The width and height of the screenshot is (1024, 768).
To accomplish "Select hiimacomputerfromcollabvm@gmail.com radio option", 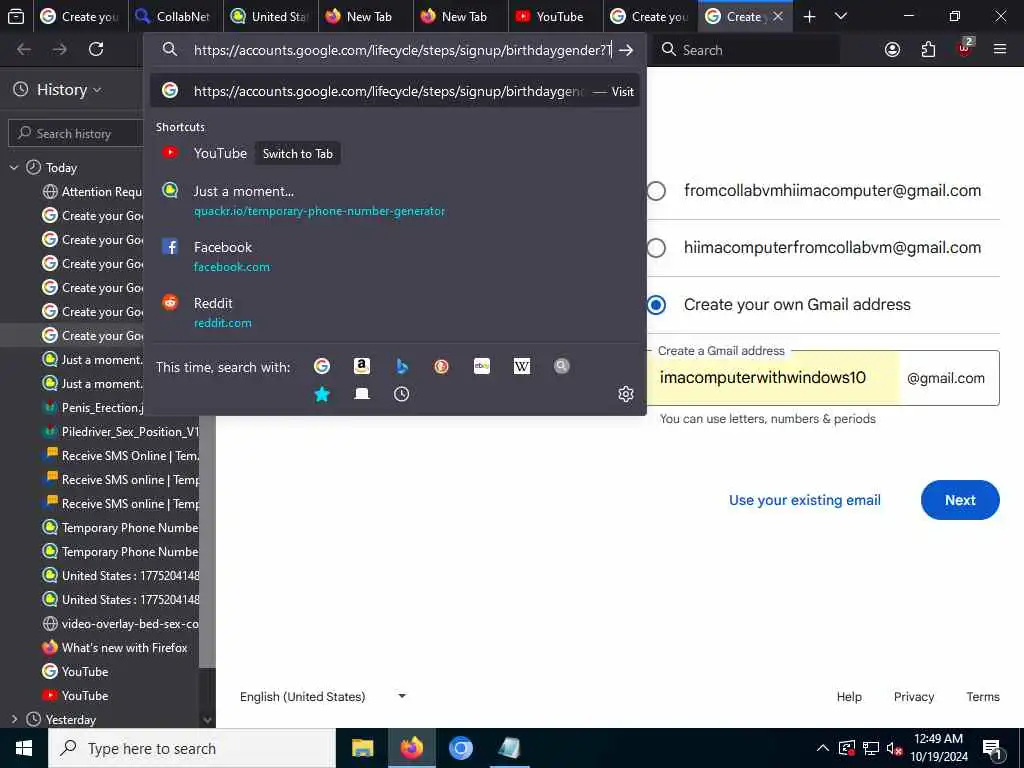I will pyautogui.click(x=656, y=248).
